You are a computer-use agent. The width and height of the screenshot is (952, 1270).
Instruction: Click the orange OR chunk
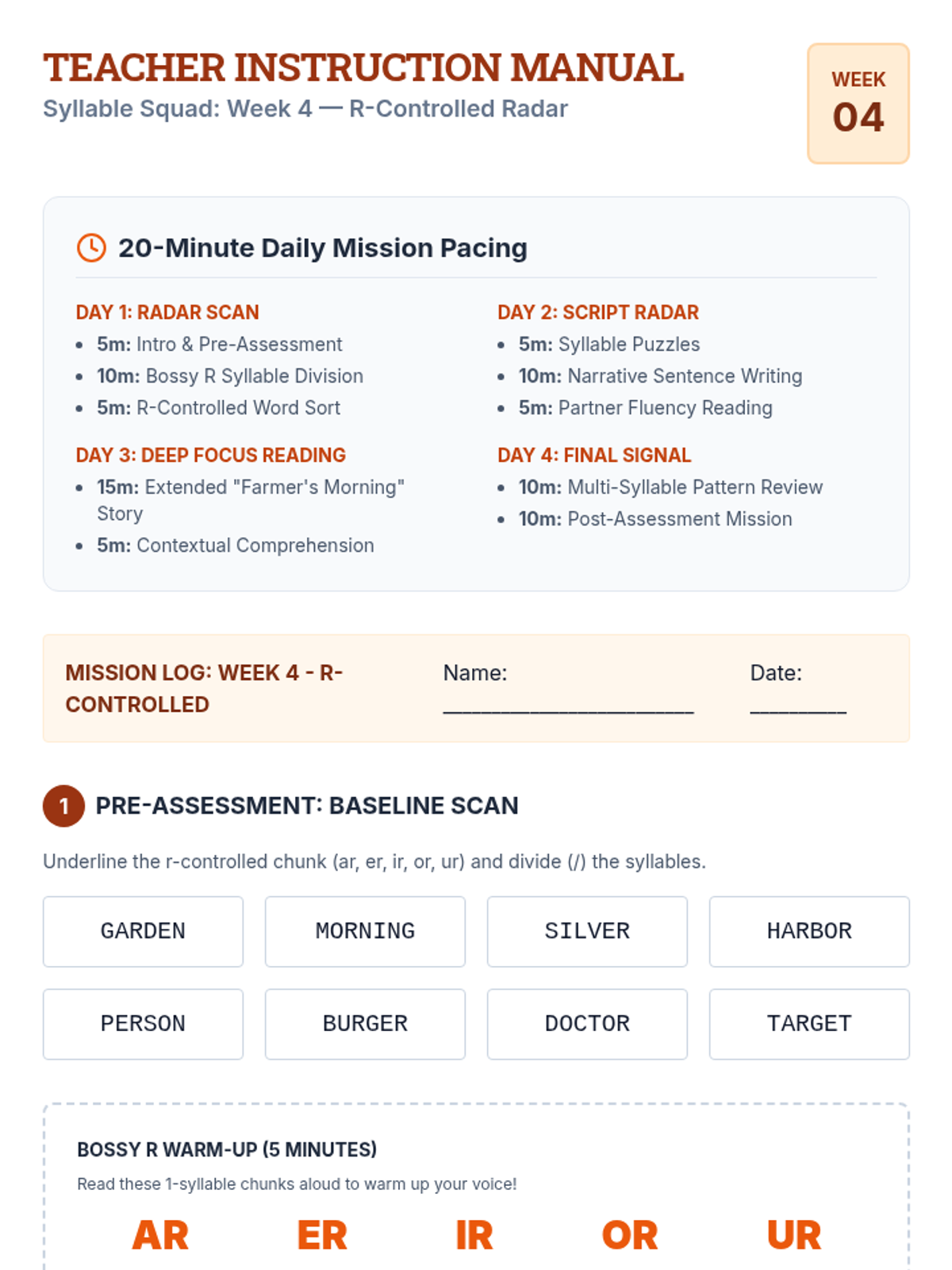pyautogui.click(x=630, y=1235)
